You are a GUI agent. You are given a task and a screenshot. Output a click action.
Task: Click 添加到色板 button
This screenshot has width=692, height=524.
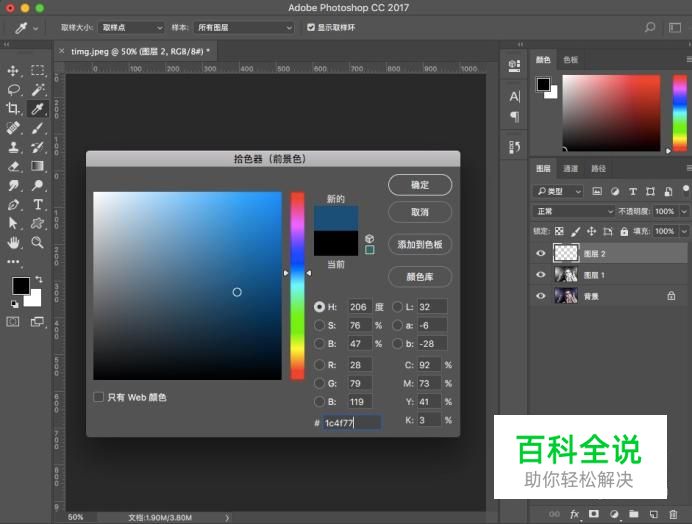420,245
